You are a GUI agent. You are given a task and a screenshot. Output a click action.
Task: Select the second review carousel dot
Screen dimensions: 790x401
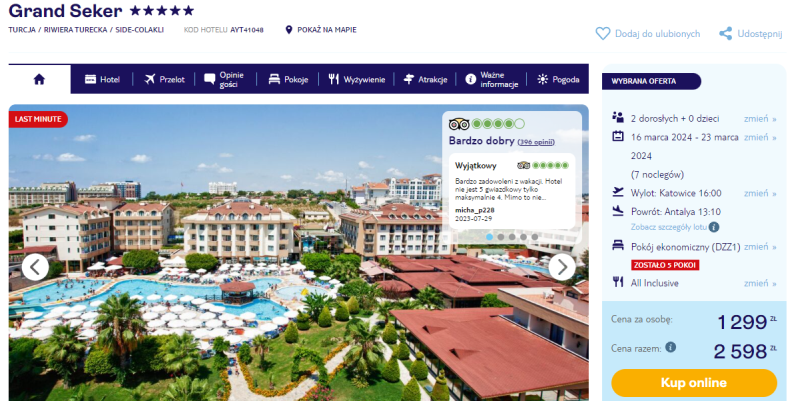(501, 237)
